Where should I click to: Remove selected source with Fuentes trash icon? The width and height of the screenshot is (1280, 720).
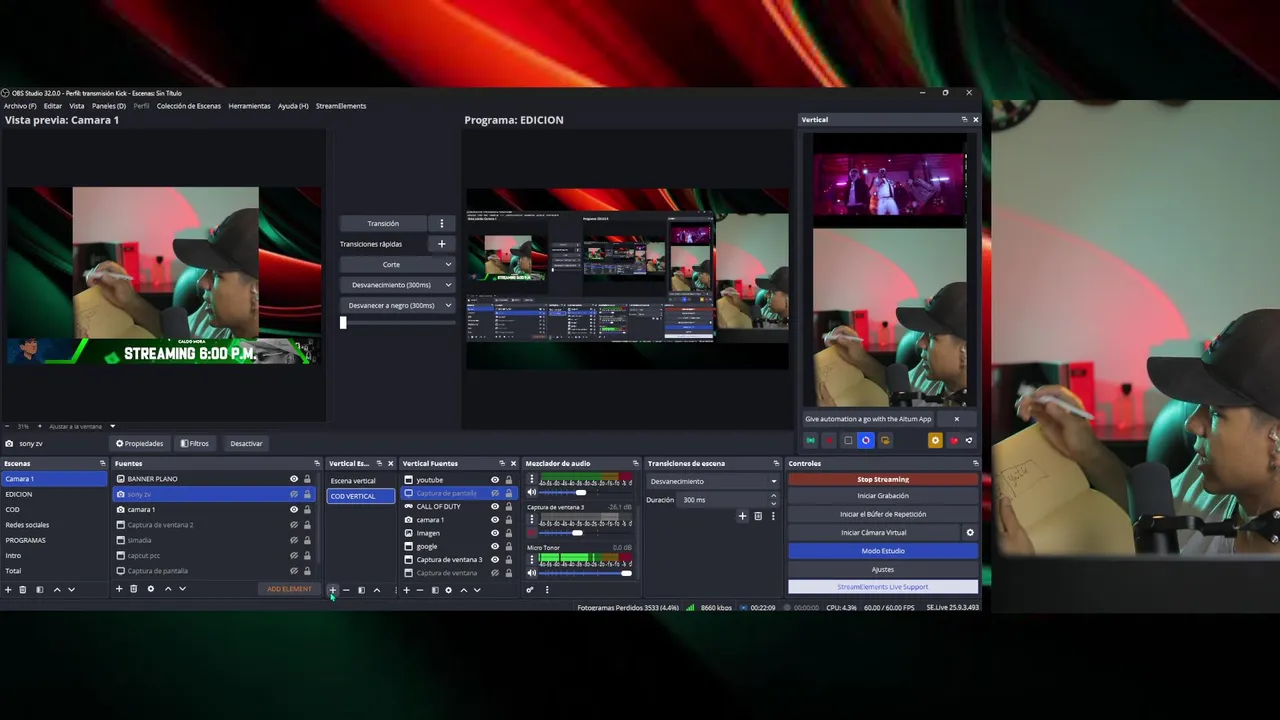pos(133,589)
